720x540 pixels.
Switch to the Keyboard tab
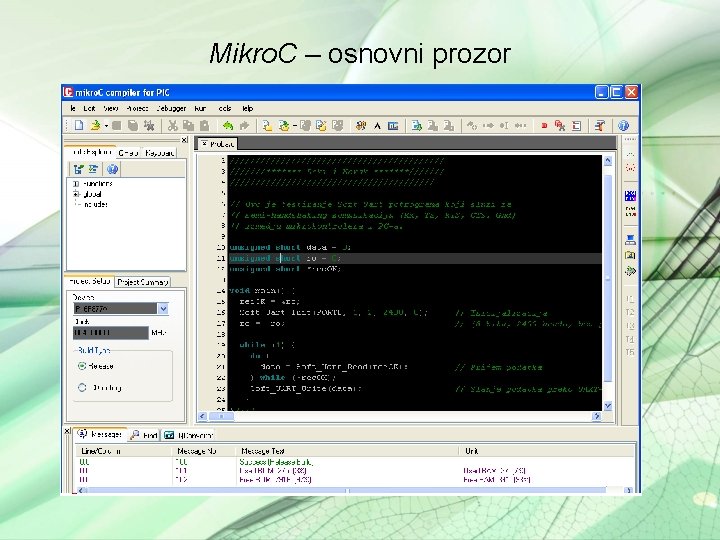pos(159,153)
